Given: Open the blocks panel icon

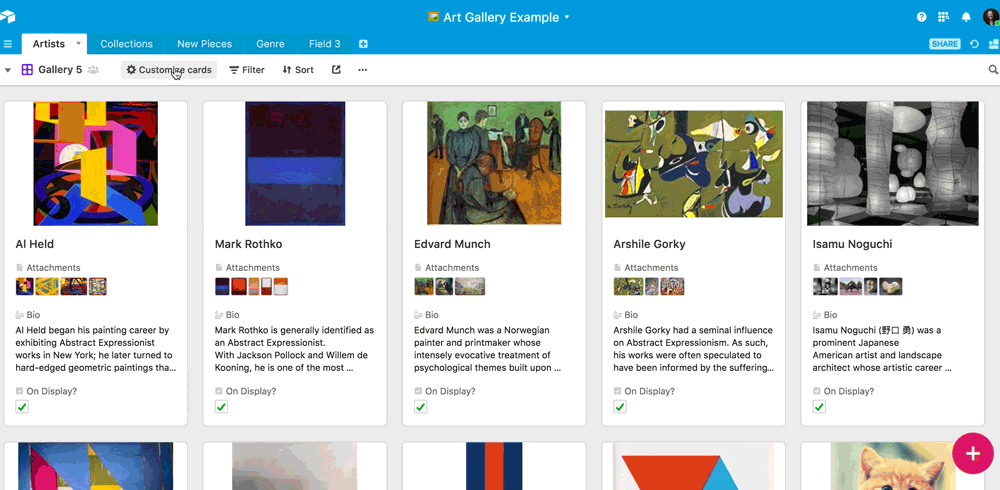Looking at the screenshot, I should tap(993, 44).
